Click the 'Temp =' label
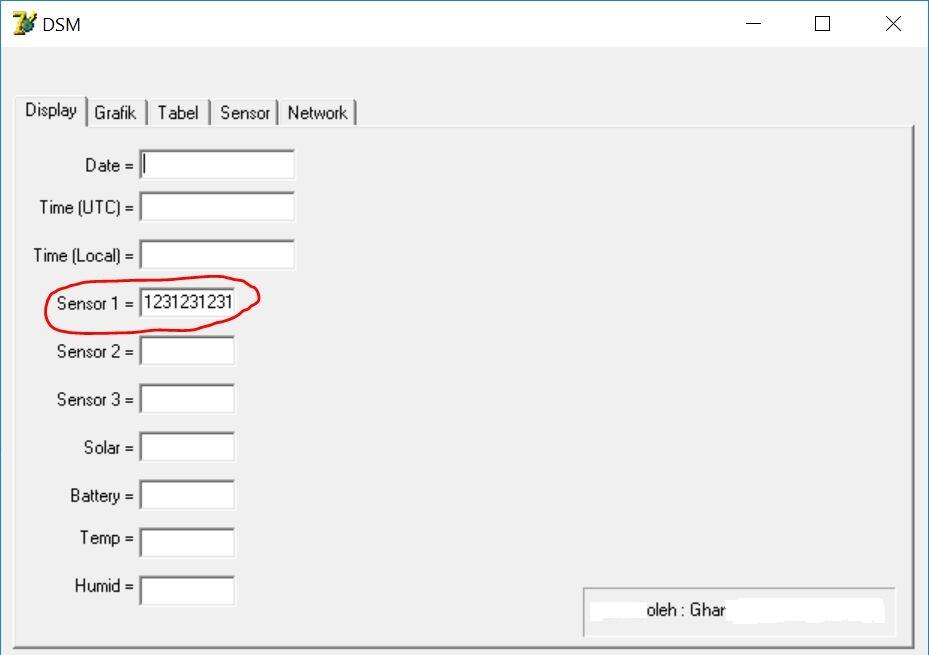The width and height of the screenshot is (929, 655). 107,538
